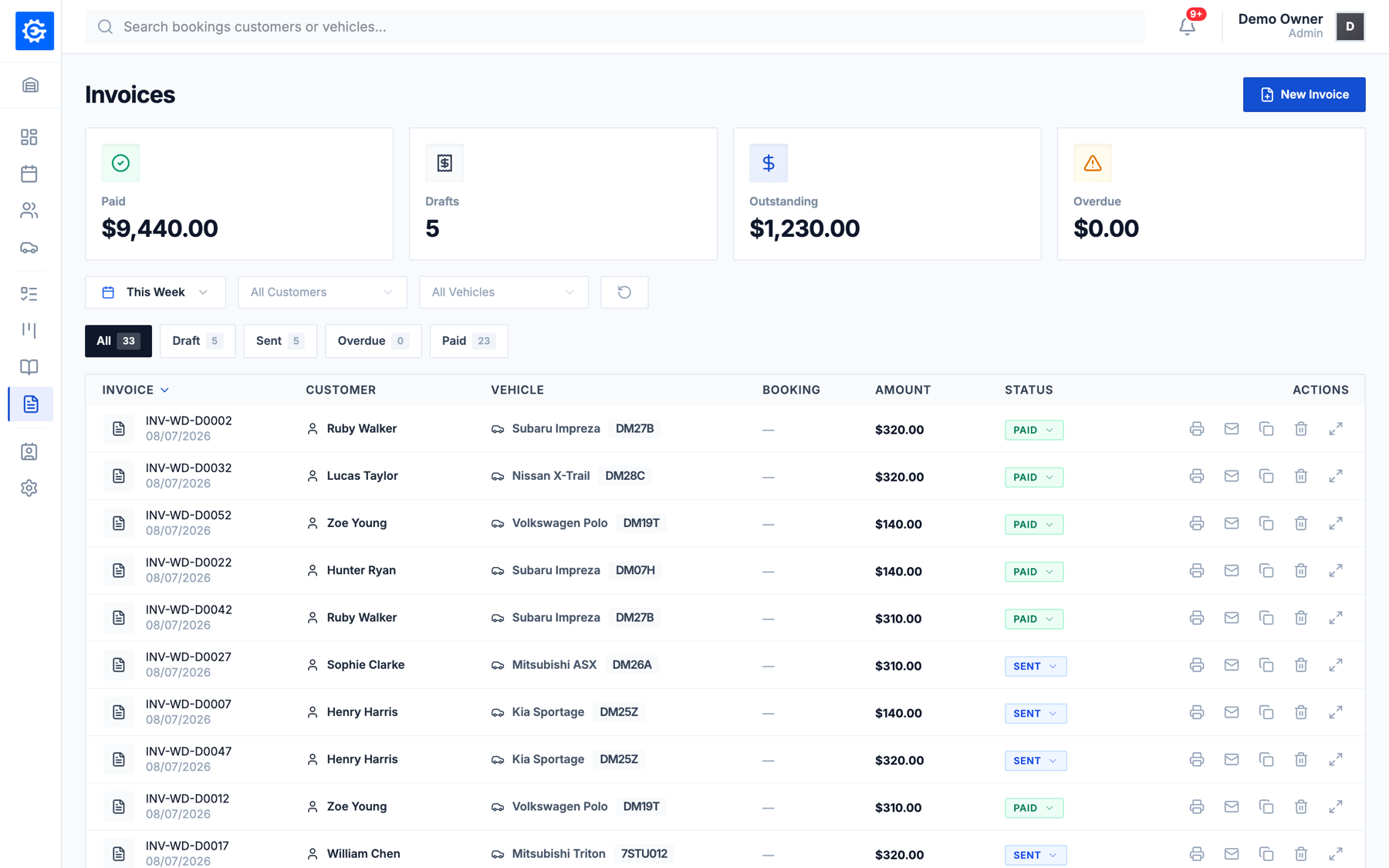The height and width of the screenshot is (868, 1389).
Task: Open customer Ruby Walker on INV-WD-D0002
Action: tap(361, 428)
